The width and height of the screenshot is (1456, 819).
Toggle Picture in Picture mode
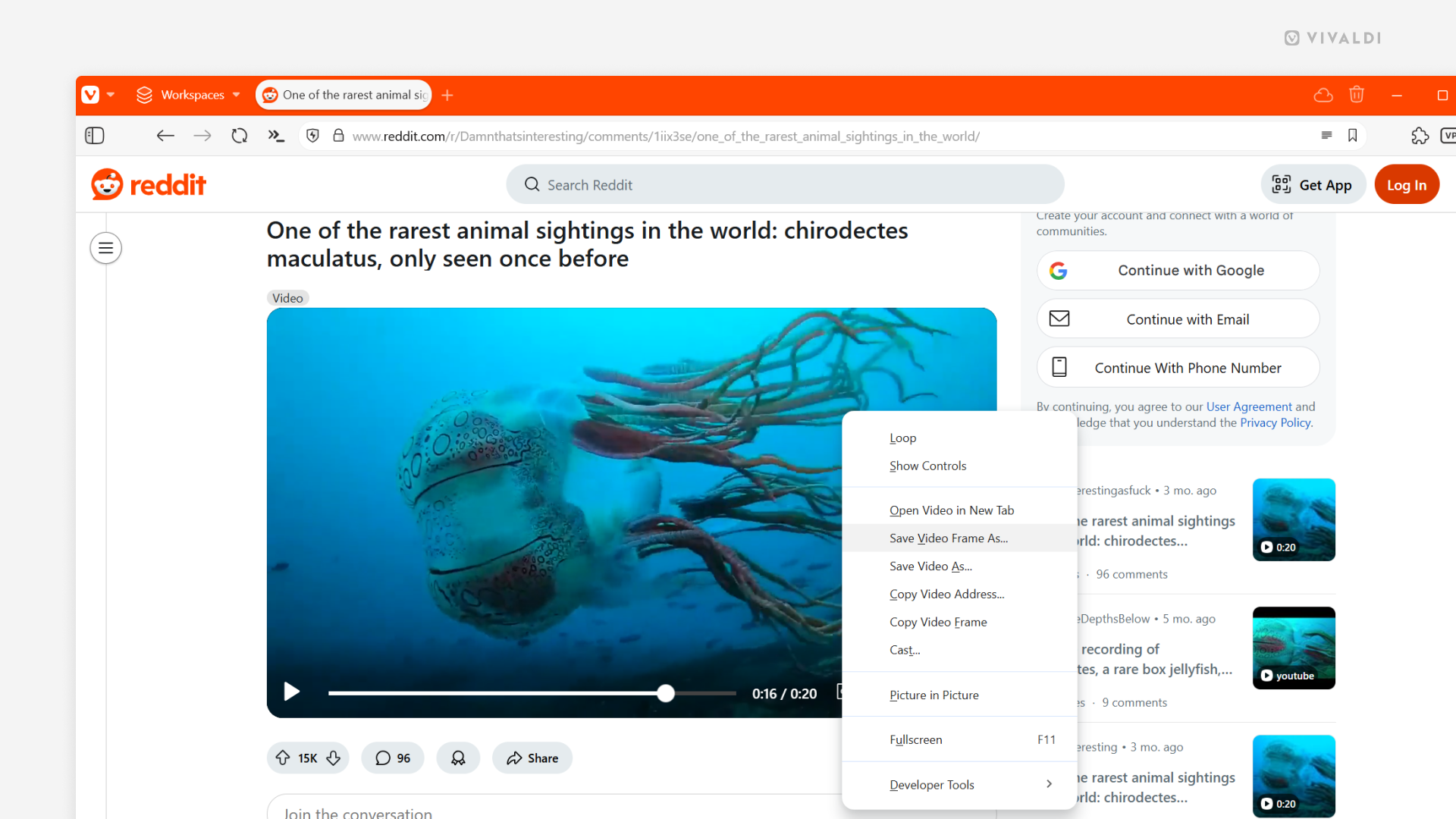934,695
